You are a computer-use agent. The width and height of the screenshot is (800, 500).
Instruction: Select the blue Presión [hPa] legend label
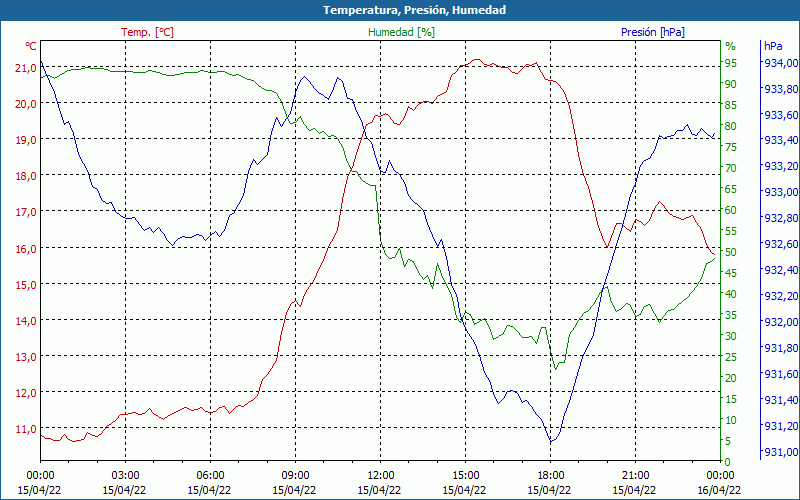pos(653,32)
